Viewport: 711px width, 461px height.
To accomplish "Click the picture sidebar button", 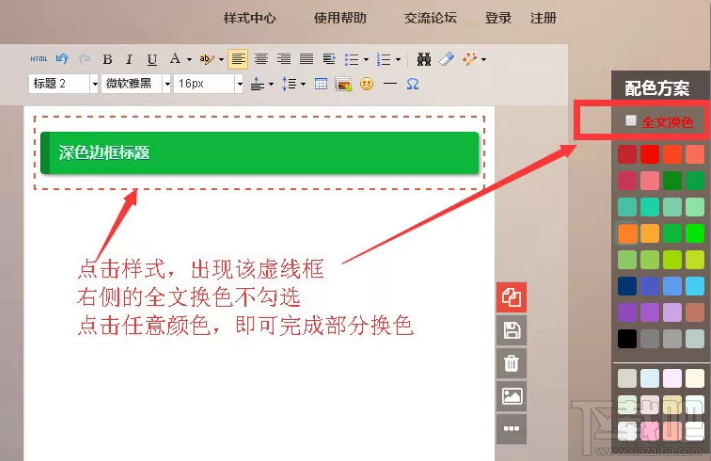I will point(511,396).
